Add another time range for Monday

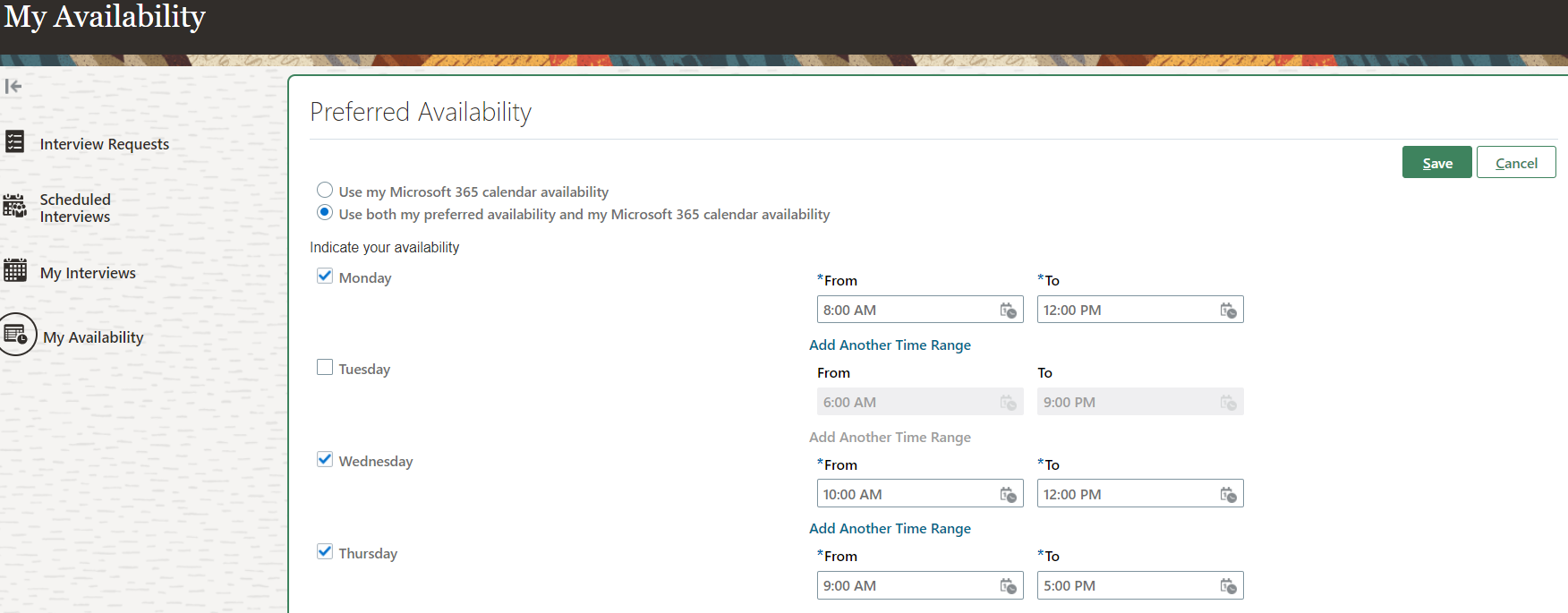[x=890, y=345]
